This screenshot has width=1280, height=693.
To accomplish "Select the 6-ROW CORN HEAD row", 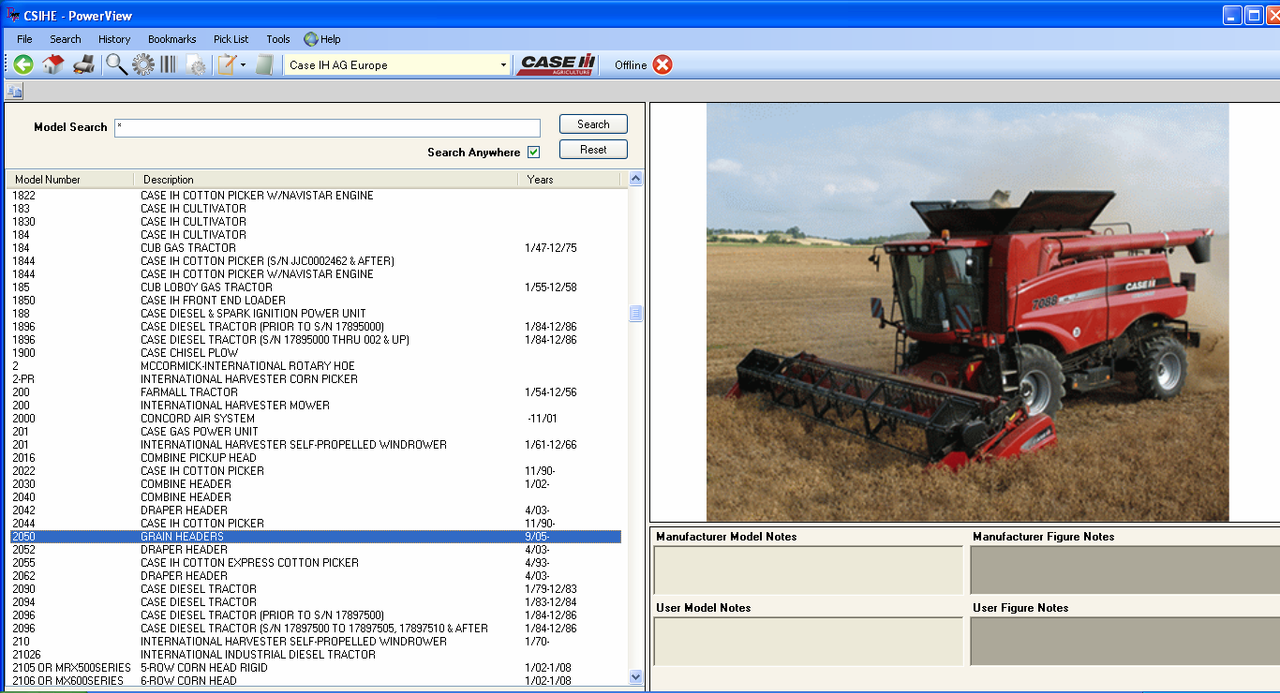I will (315, 681).
